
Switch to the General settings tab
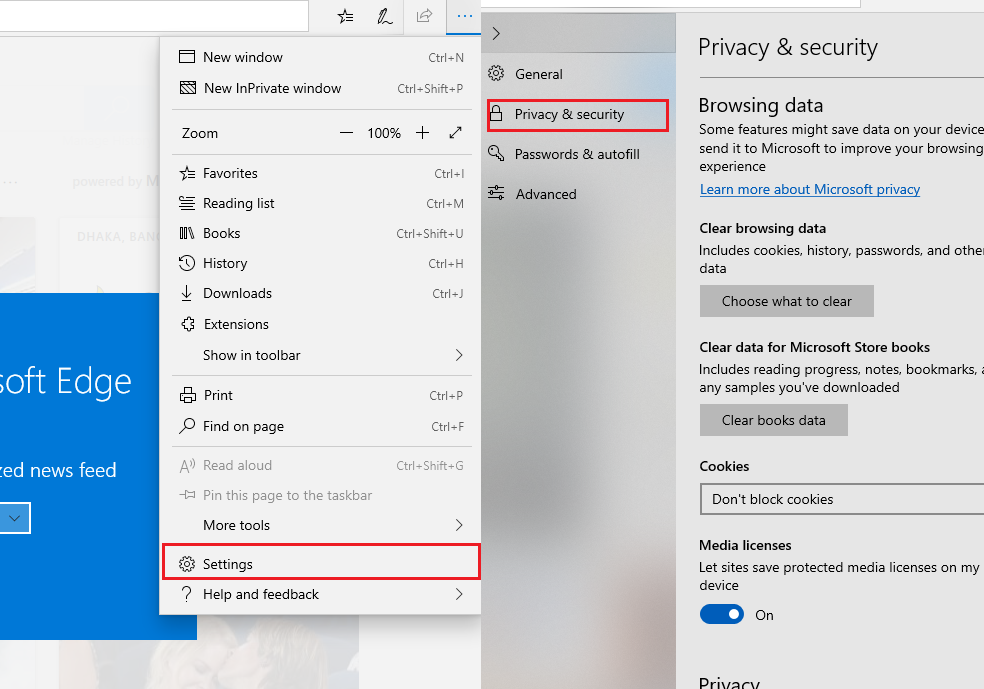578,73
